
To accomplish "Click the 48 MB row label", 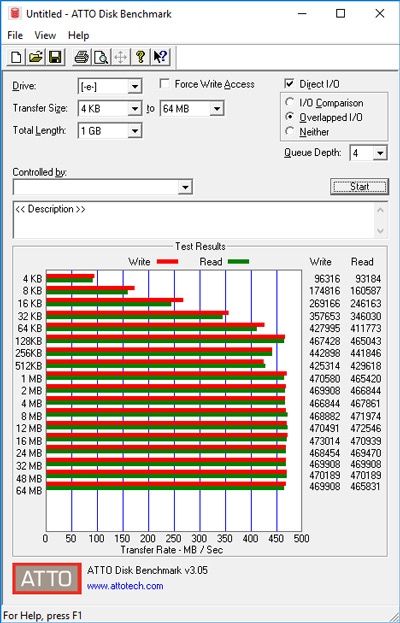I will [x=29, y=478].
